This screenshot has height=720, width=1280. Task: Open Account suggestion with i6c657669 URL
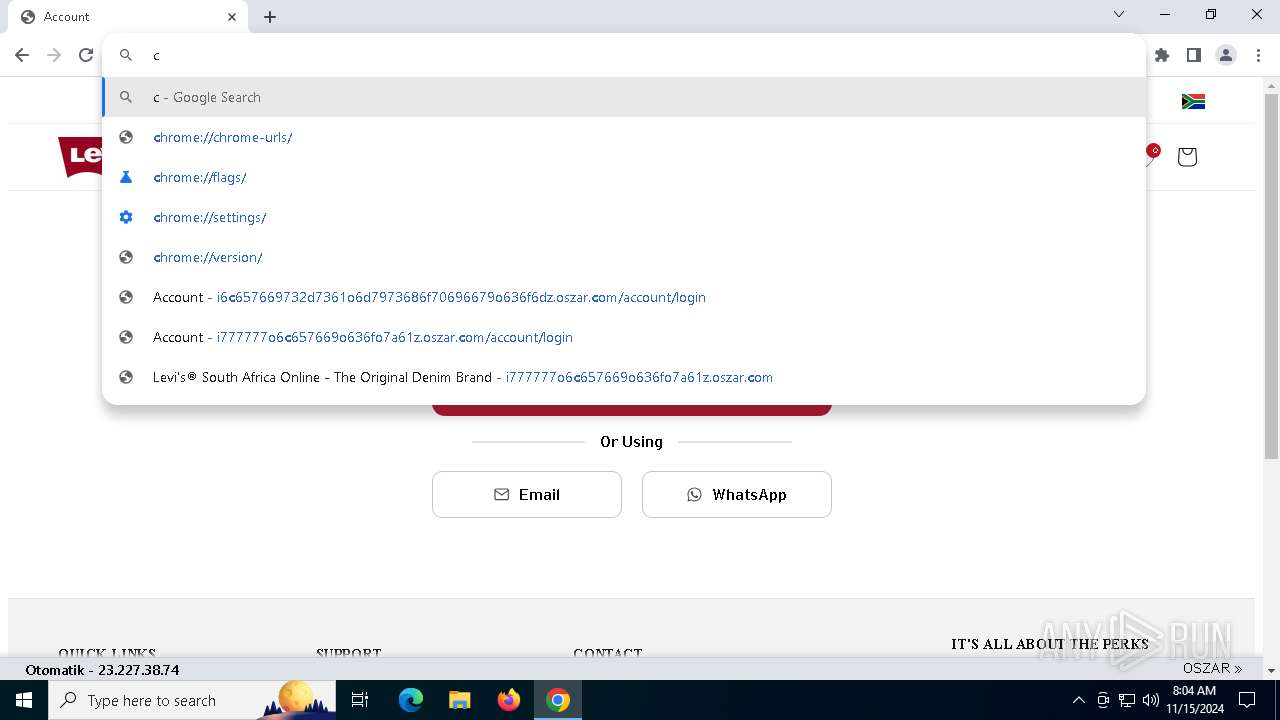tap(624, 297)
